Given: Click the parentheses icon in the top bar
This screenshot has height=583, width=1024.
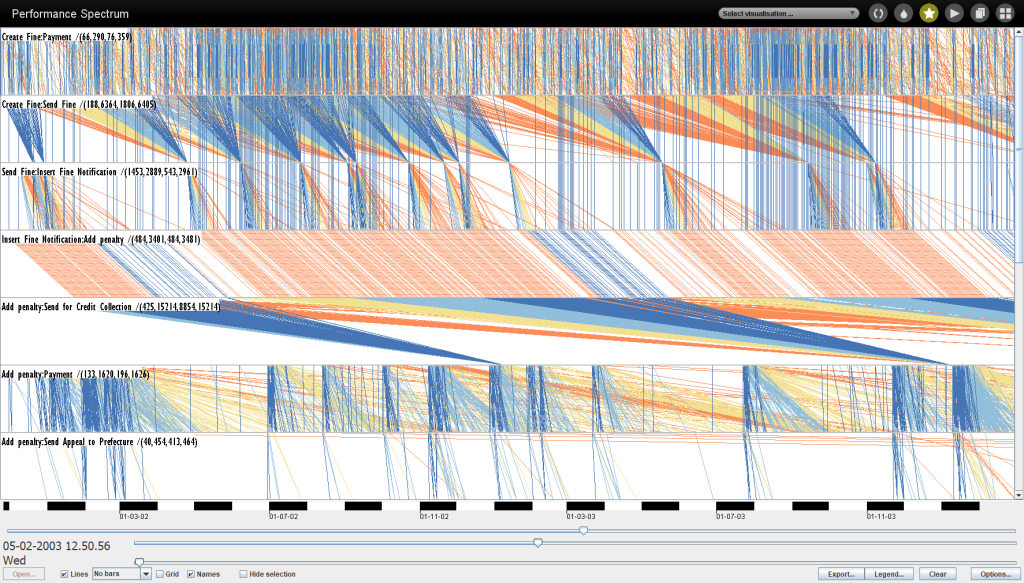Looking at the screenshot, I should pyautogui.click(x=878, y=13).
